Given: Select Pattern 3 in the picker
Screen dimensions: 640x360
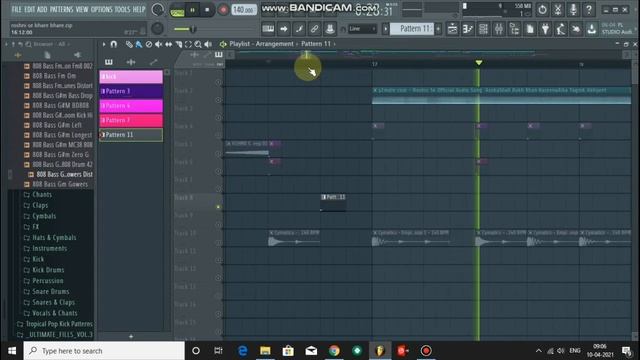Looking at the screenshot, I should [131, 91].
